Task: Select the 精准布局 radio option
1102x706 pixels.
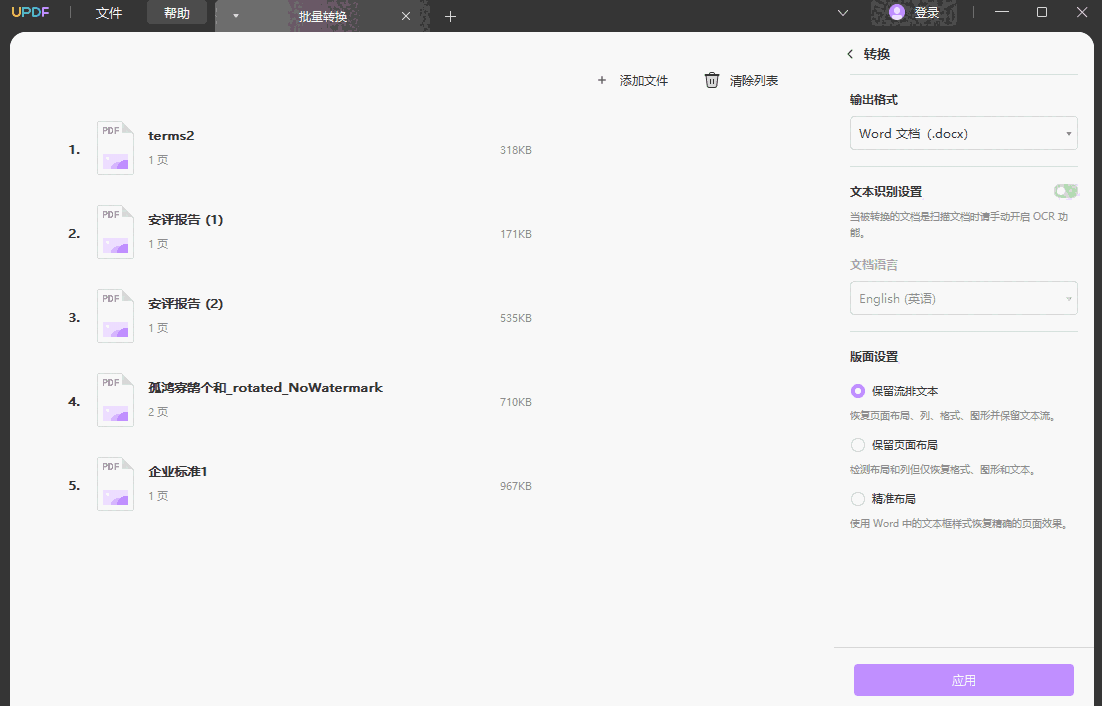Action: 857,498
